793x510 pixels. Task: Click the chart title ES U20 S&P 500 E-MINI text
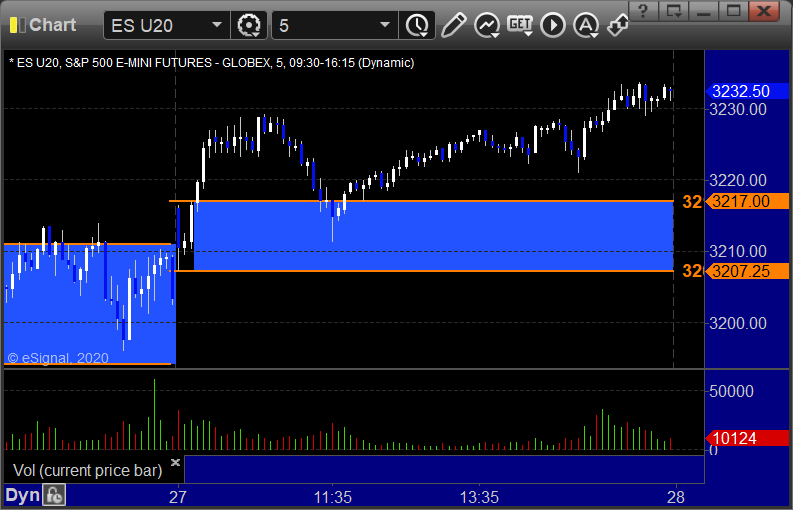211,63
